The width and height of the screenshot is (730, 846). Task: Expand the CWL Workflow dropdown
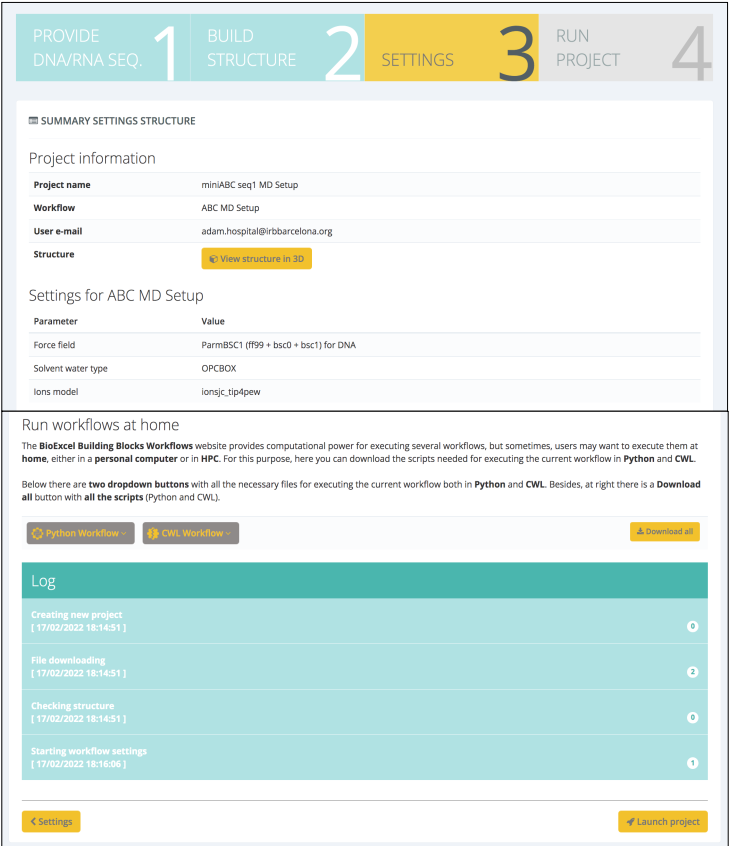191,533
